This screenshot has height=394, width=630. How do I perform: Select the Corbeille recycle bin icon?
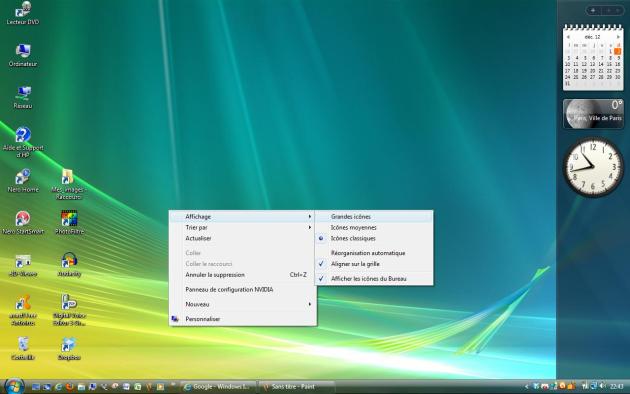pos(23,348)
